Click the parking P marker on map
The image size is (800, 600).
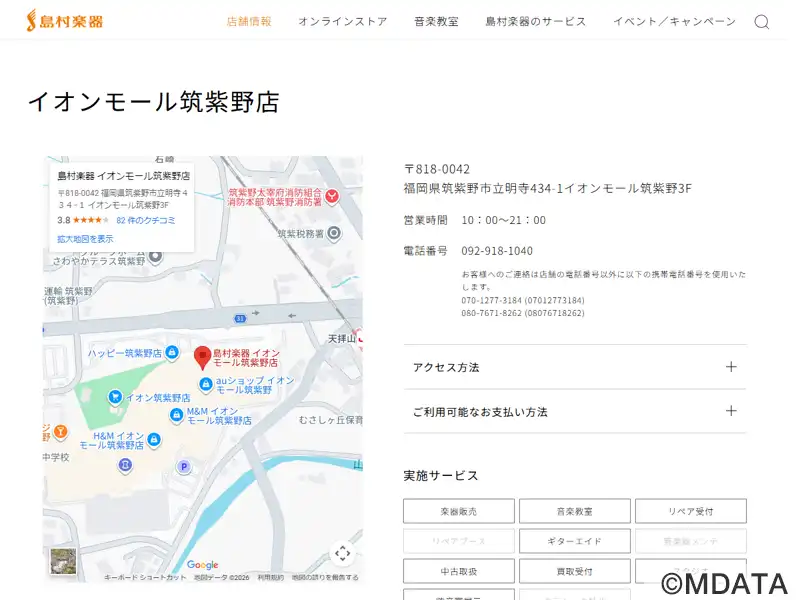183,466
